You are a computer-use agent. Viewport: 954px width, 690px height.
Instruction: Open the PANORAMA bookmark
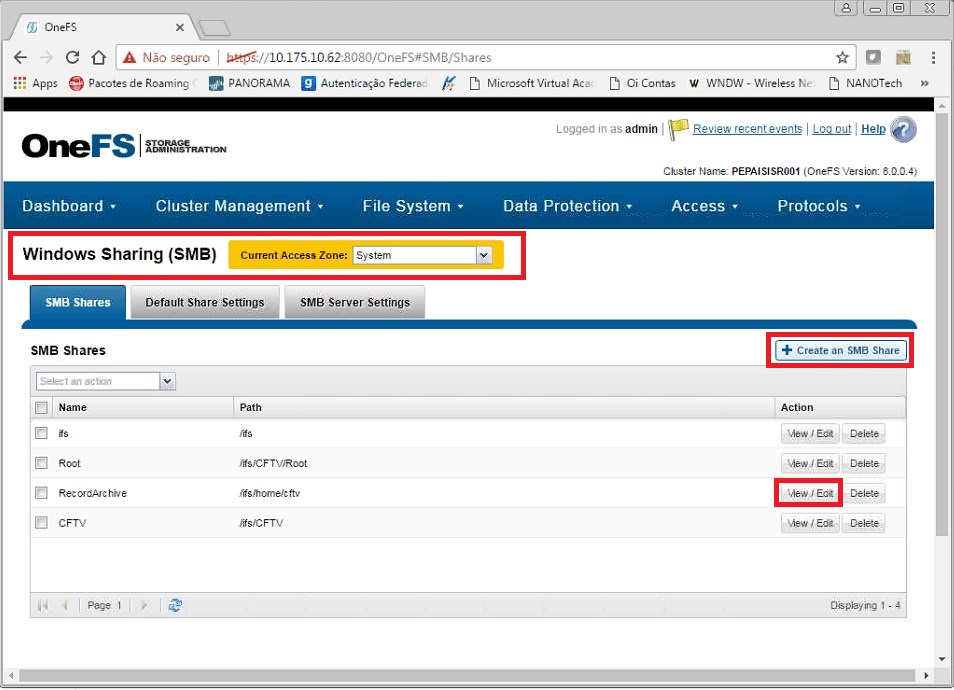pos(249,83)
